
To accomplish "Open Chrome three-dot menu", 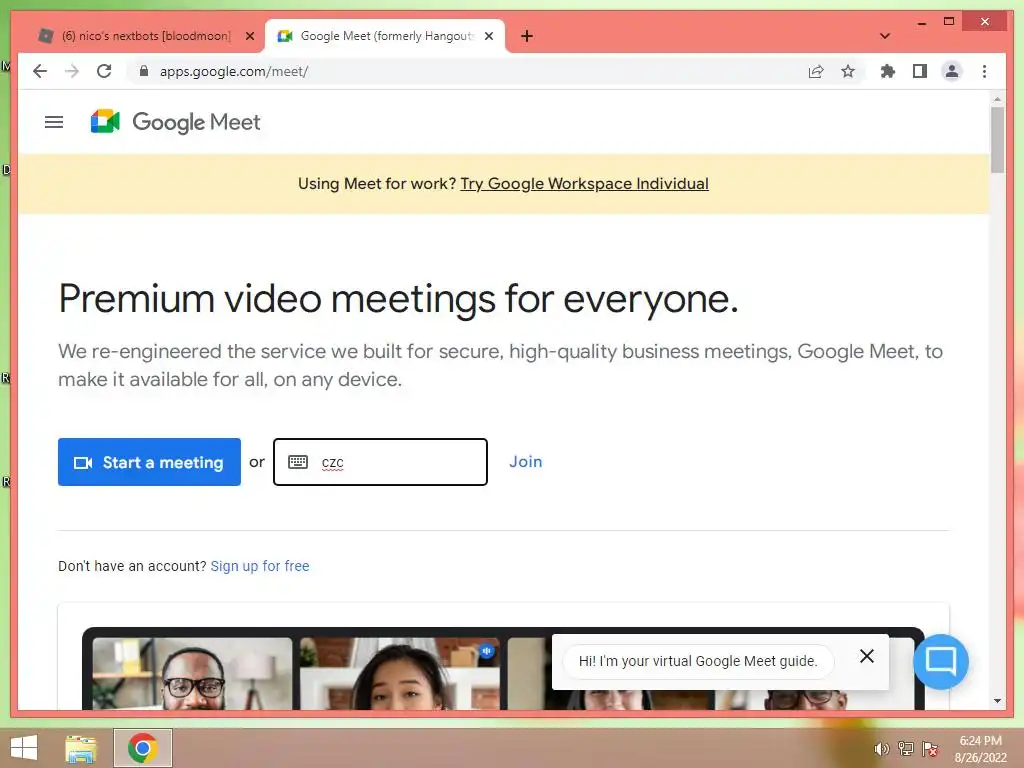I will coord(984,71).
